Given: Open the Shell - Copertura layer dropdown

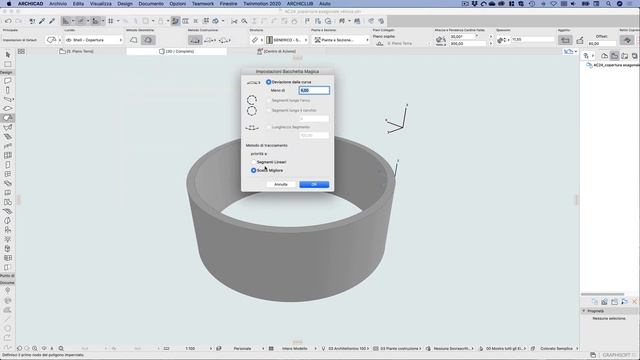Looking at the screenshot, I should pos(94,40).
